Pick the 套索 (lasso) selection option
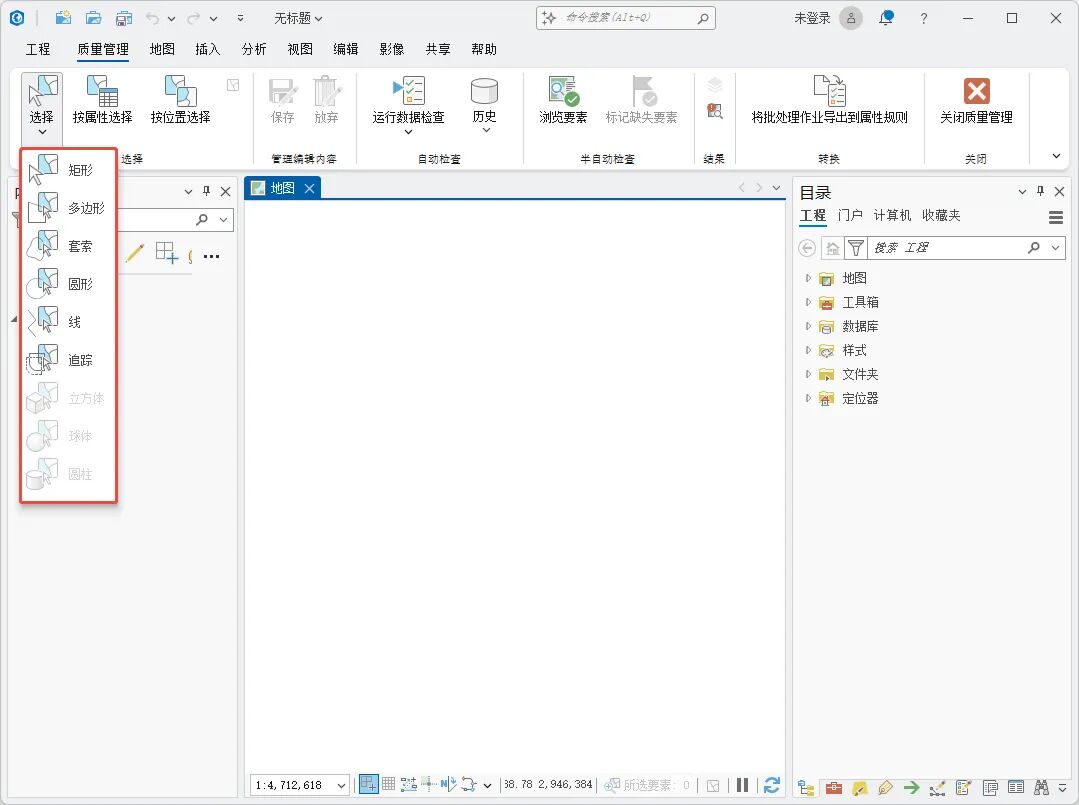 68,246
